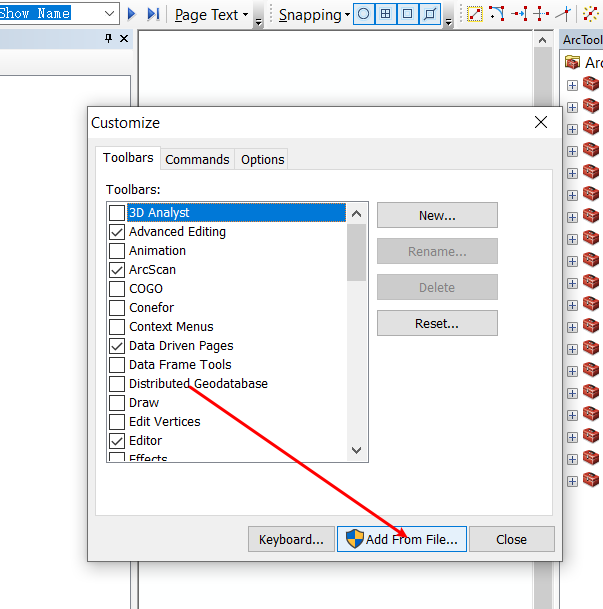This screenshot has height=609, width=603.
Task: Switch to the Toolbars tab
Action: [128, 158]
